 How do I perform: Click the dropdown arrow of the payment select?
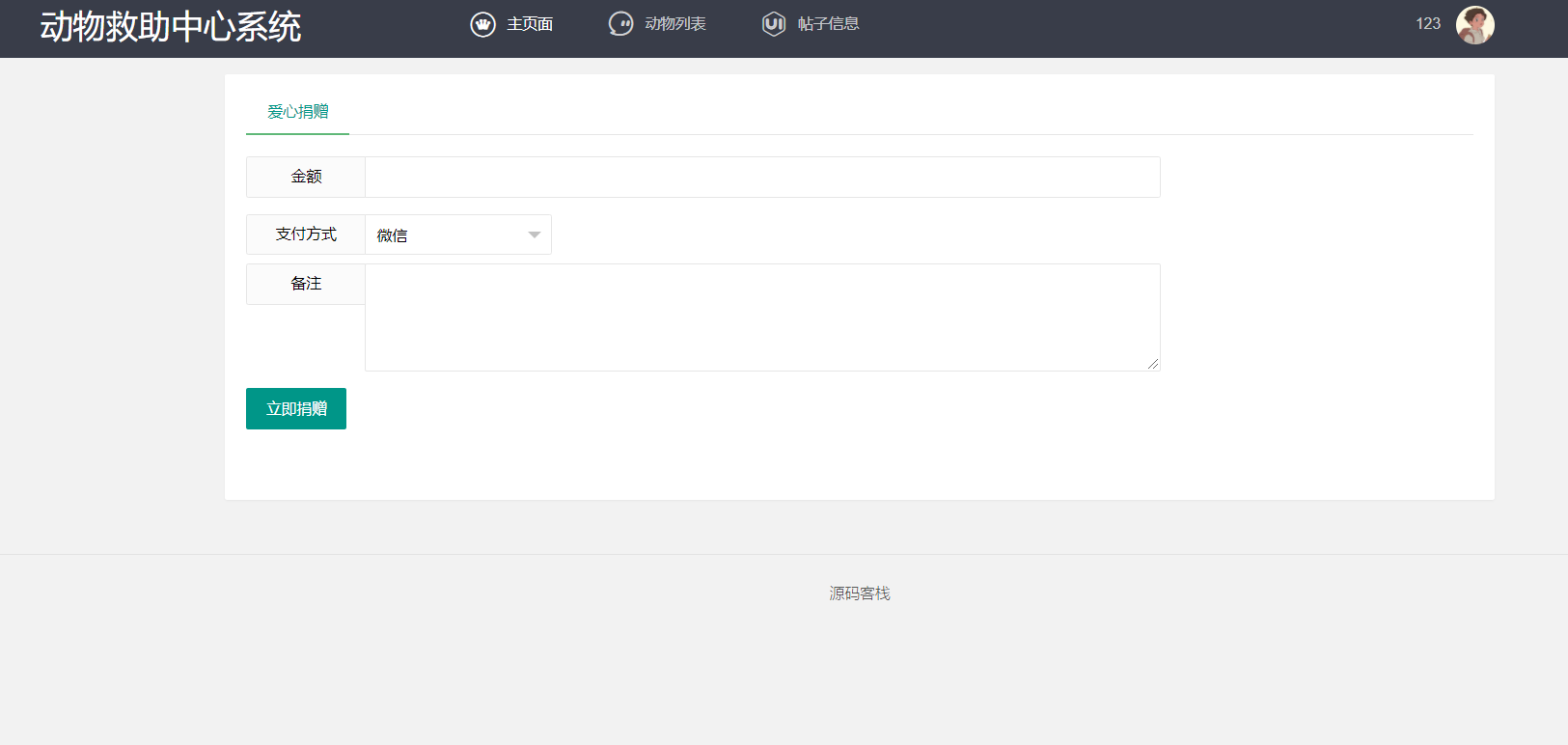535,235
